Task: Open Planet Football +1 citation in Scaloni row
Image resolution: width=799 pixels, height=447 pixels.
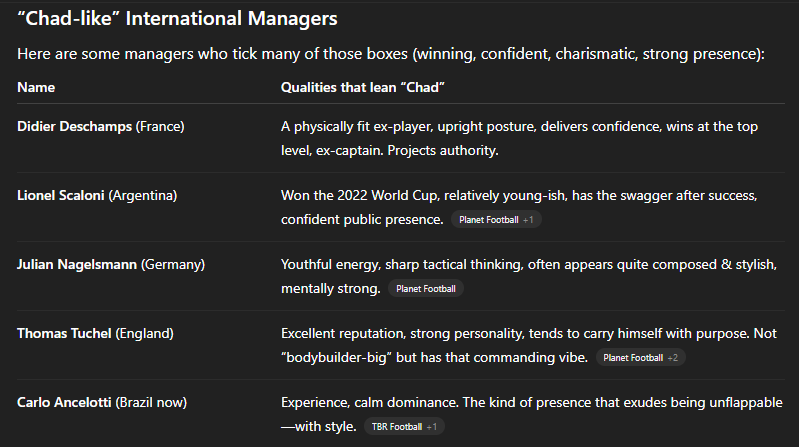Action: pyautogui.click(x=496, y=219)
